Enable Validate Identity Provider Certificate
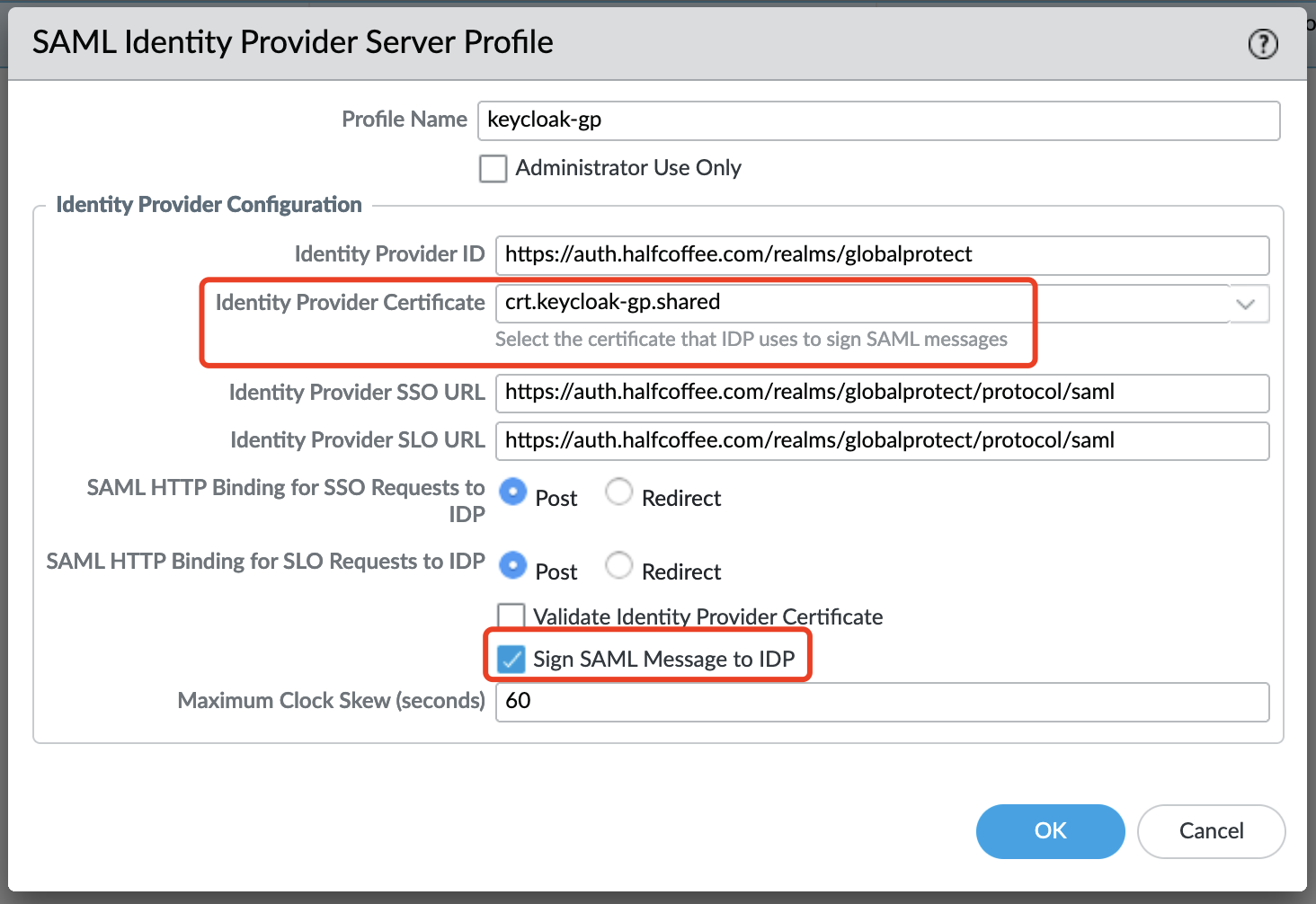Screen dimensions: 1316x904 point(511,616)
